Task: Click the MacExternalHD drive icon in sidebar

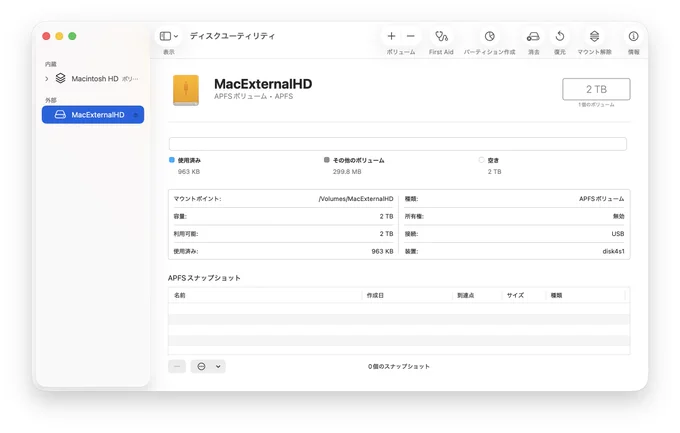Action: 60,115
